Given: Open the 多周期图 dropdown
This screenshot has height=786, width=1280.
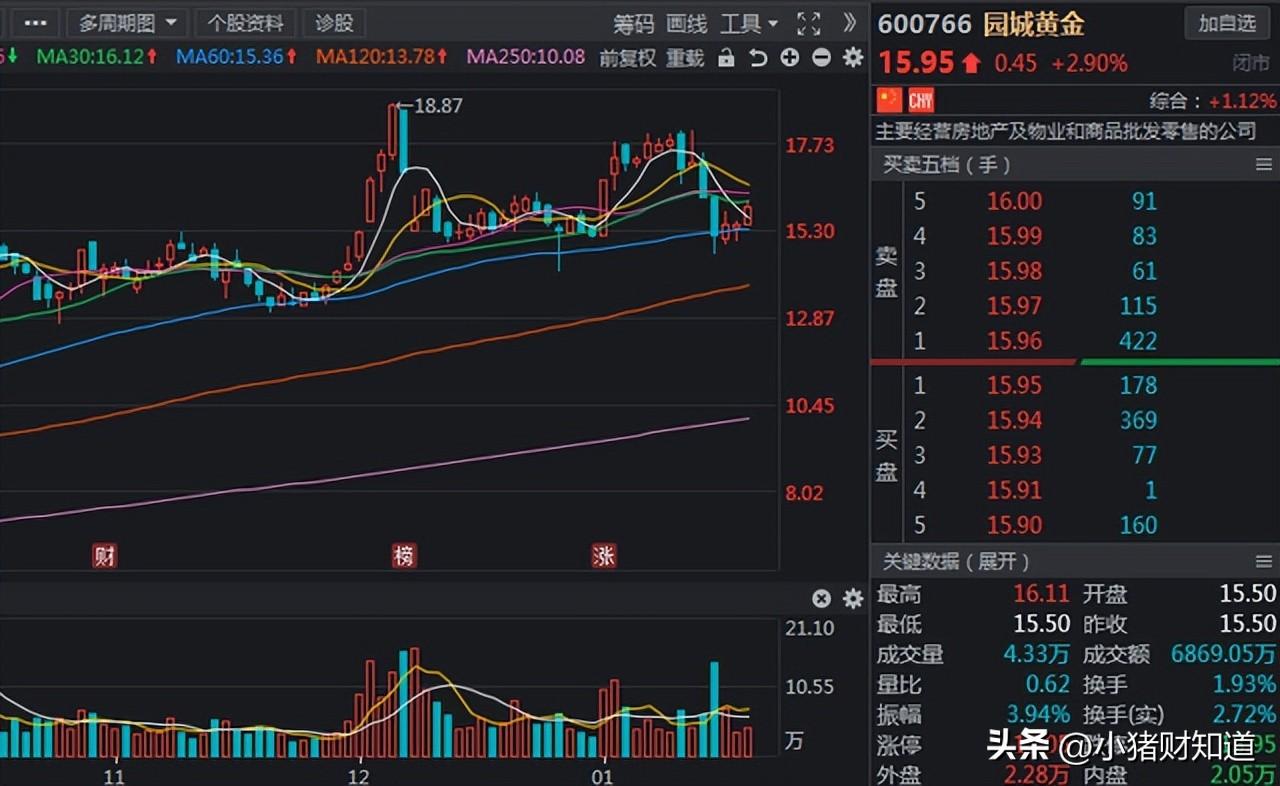Looking at the screenshot, I should 127,23.
